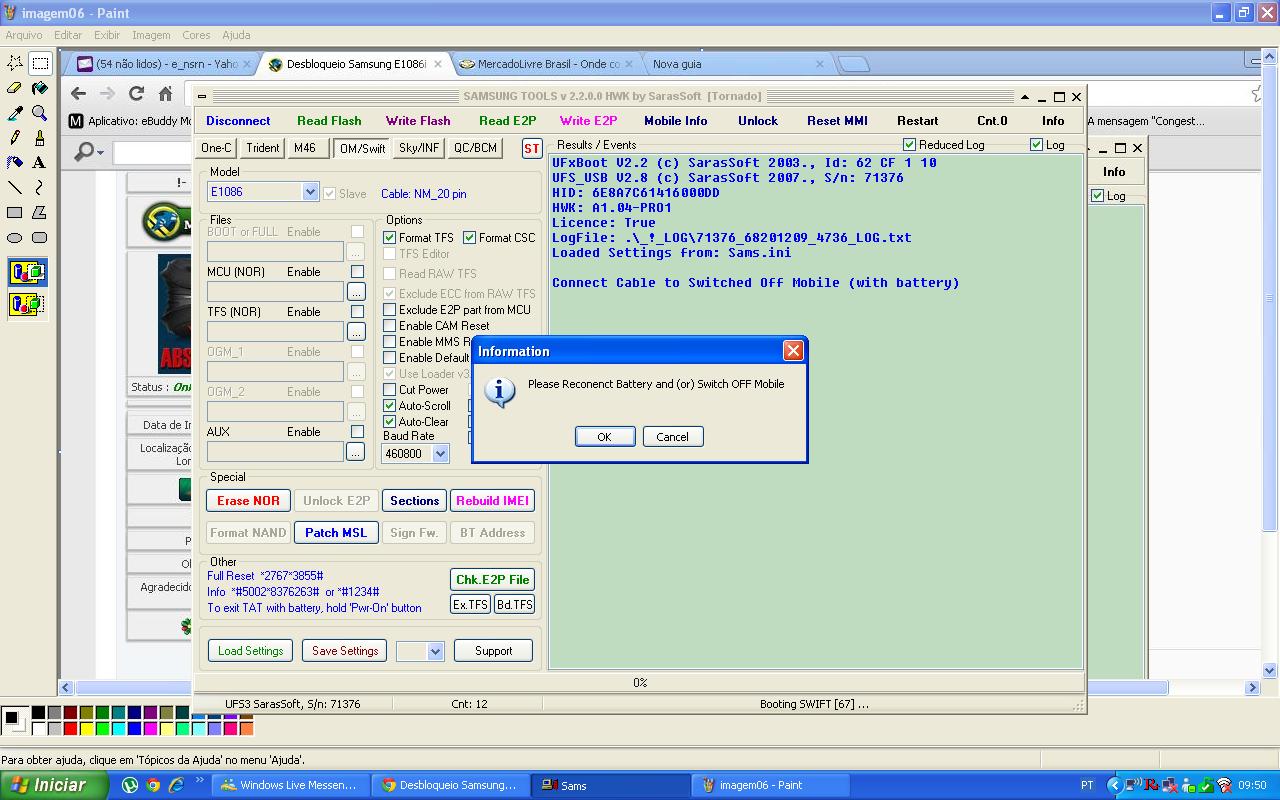The height and width of the screenshot is (800, 1280).
Task: Select the rectangular Select tool in Paint
Action: click(40, 63)
